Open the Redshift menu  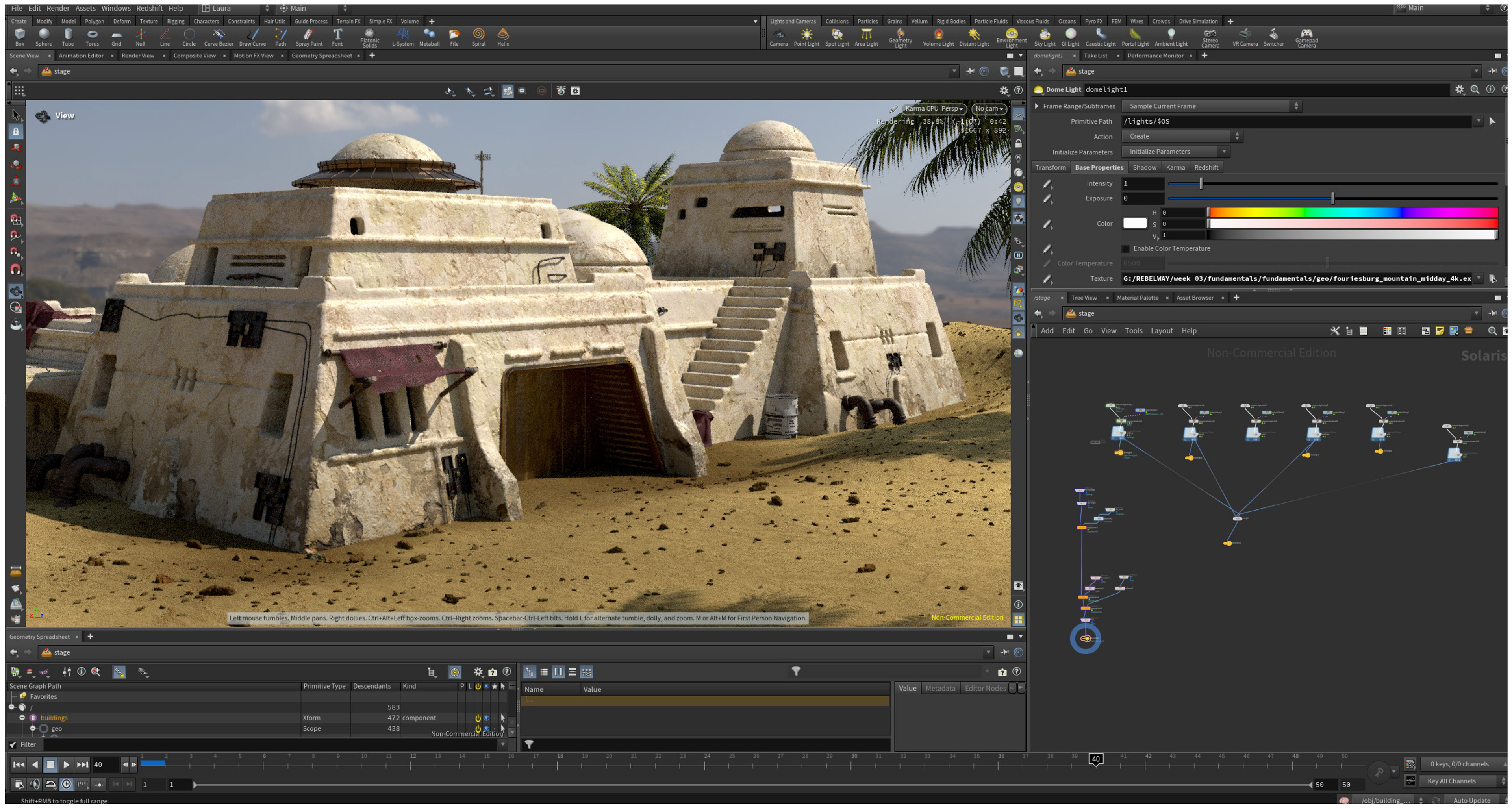pyautogui.click(x=149, y=8)
